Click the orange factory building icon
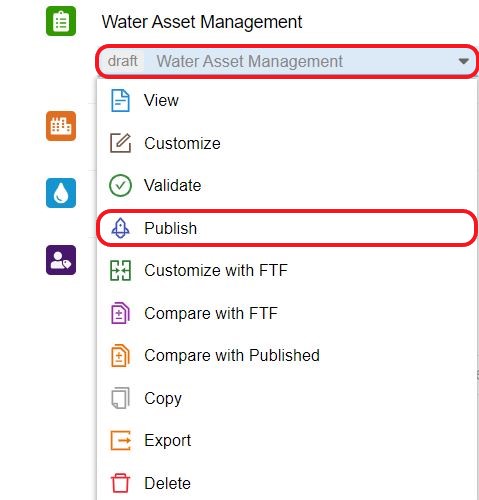479x500 pixels. 61,126
